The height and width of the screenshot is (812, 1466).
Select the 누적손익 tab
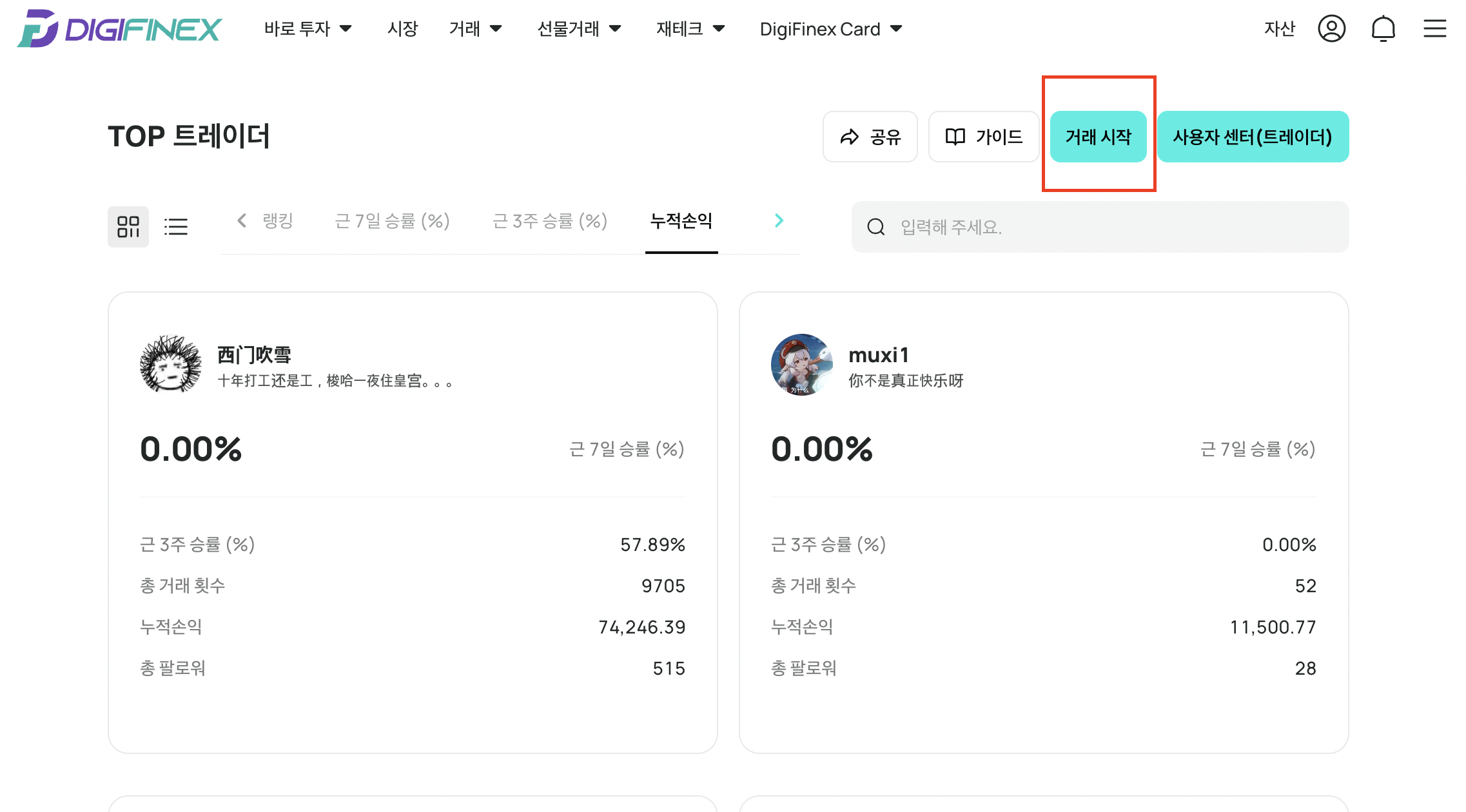[681, 221]
